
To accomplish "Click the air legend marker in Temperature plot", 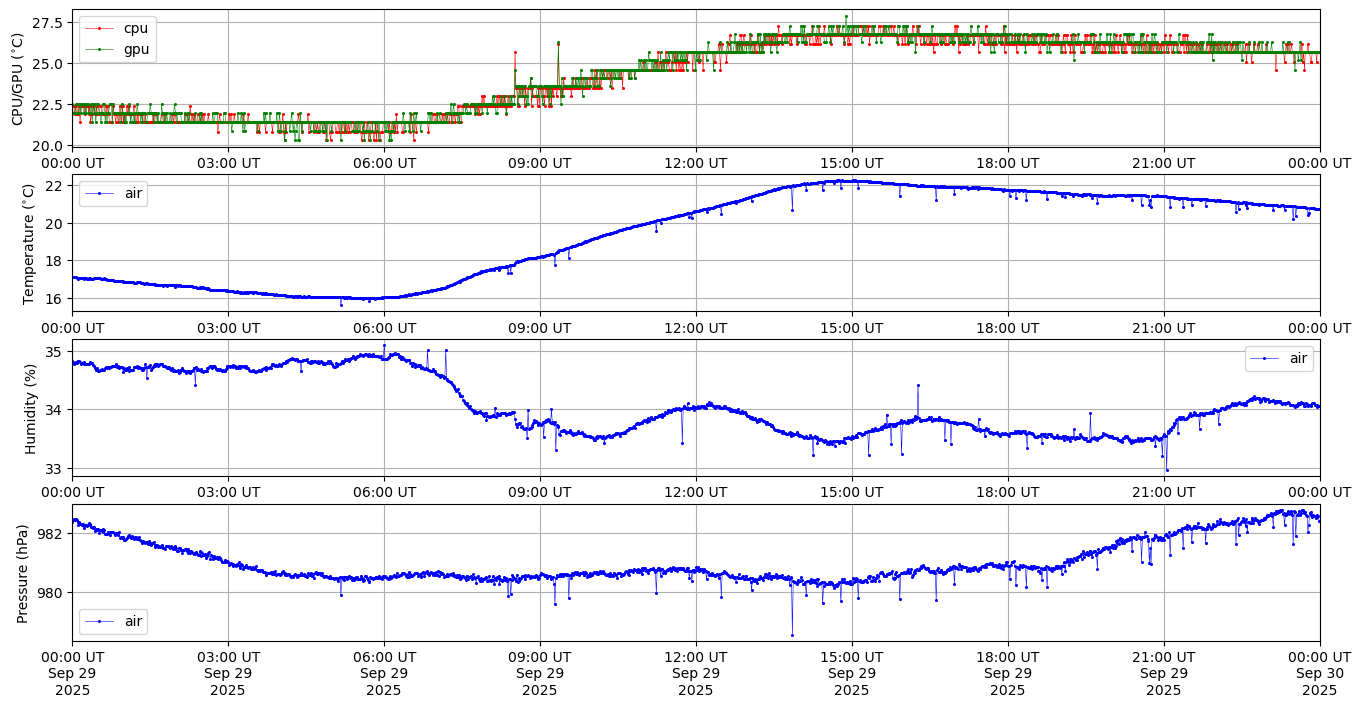I will (100, 193).
